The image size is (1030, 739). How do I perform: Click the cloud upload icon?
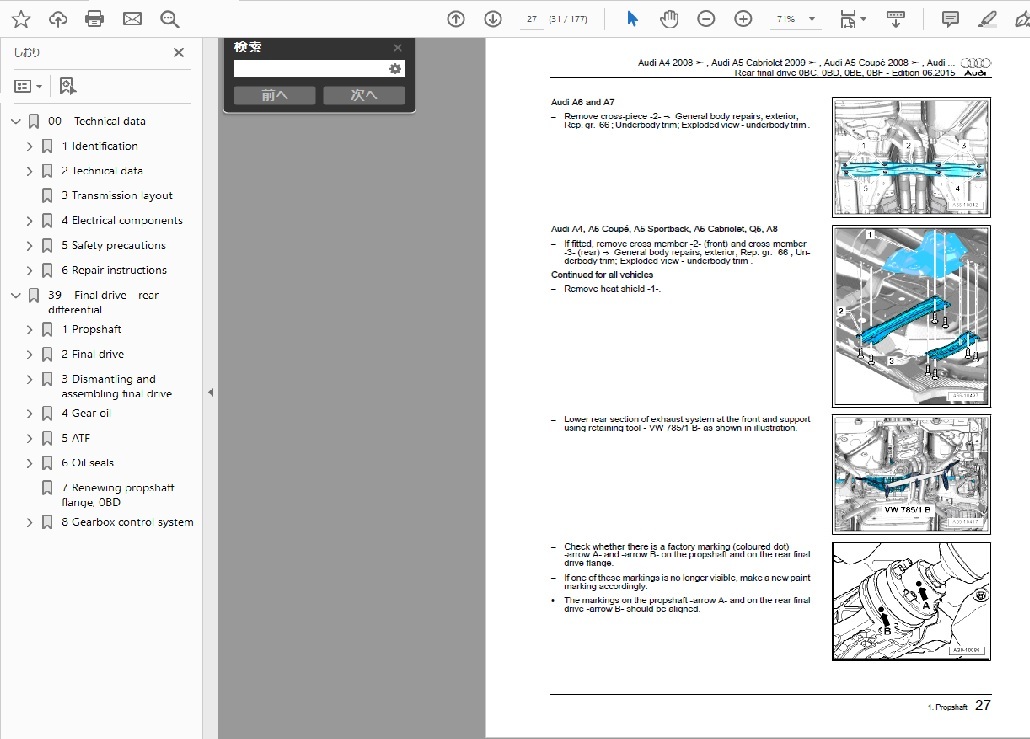(58, 19)
